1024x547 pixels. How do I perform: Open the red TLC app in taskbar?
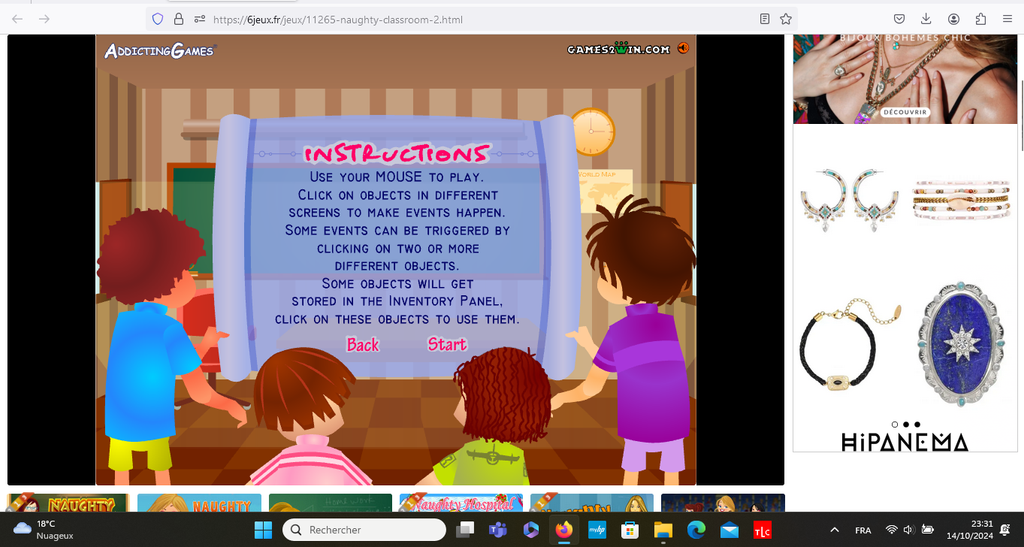click(x=762, y=529)
